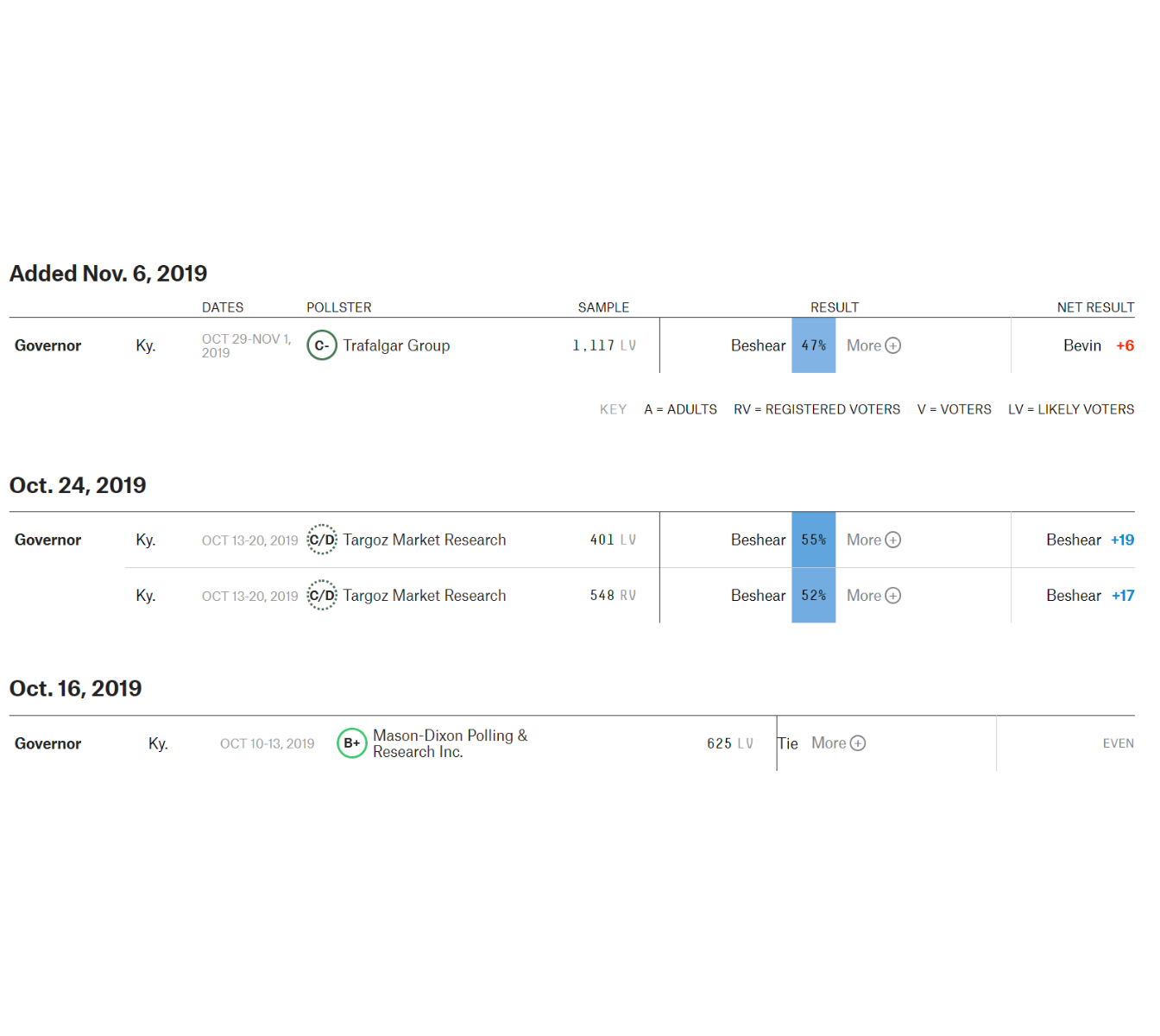This screenshot has height=1036, width=1160.
Task: Click the Bevin +6 net result
Action: [1098, 345]
